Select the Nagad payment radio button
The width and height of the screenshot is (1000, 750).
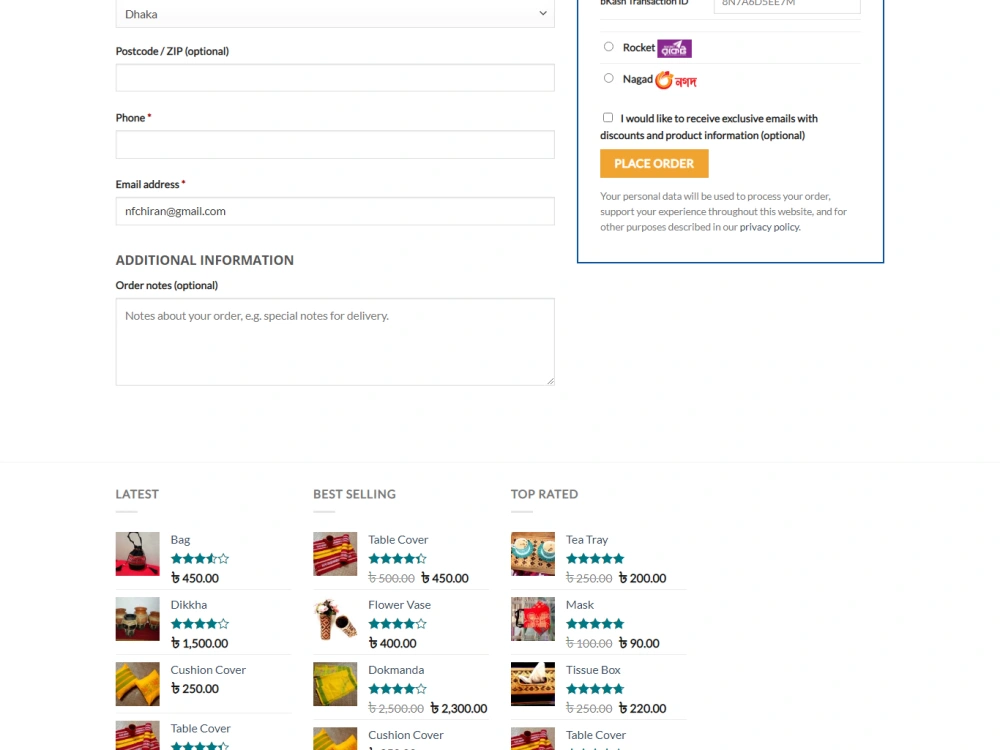(608, 78)
